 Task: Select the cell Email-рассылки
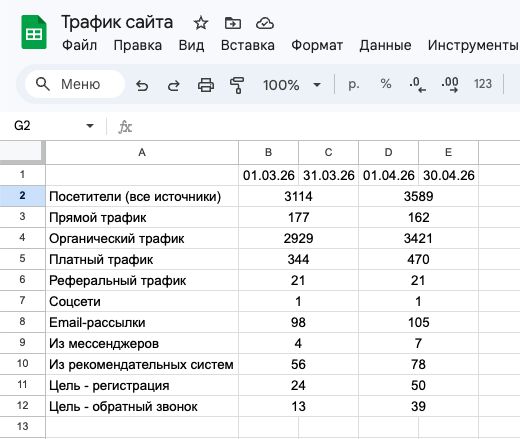pyautogui.click(x=142, y=322)
